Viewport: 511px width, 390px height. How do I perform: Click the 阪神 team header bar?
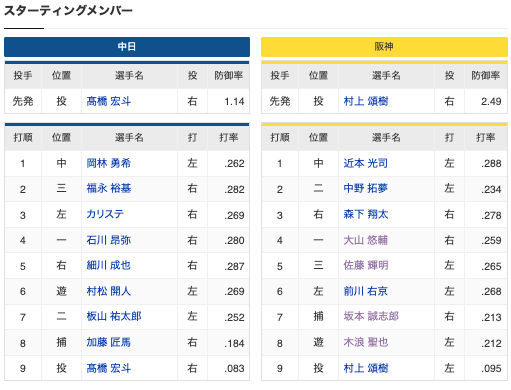[384, 47]
